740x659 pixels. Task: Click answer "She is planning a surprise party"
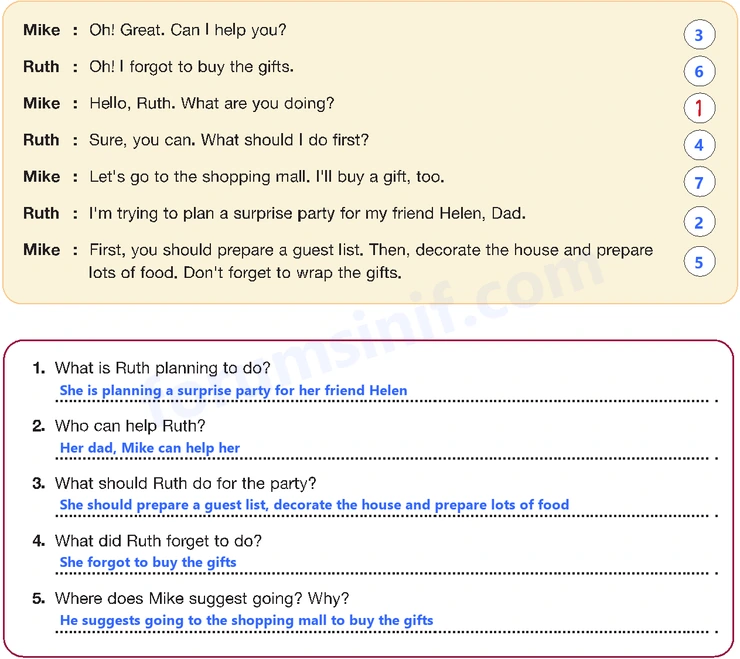click(233, 390)
